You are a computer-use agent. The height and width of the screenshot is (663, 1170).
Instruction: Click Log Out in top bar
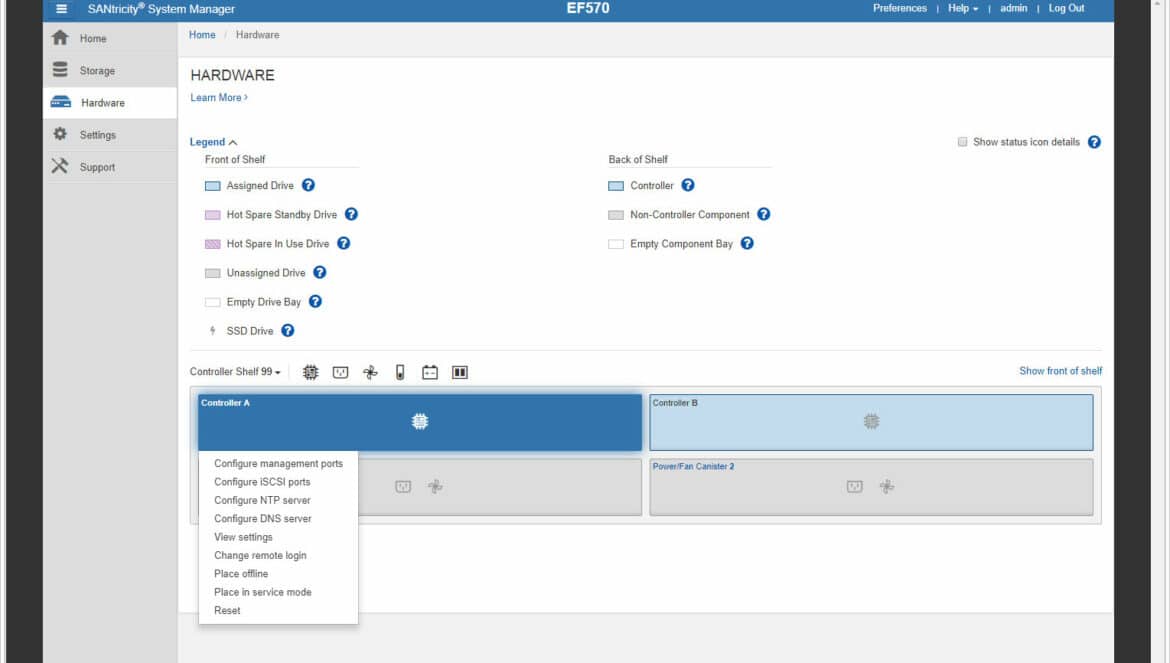(x=1066, y=8)
